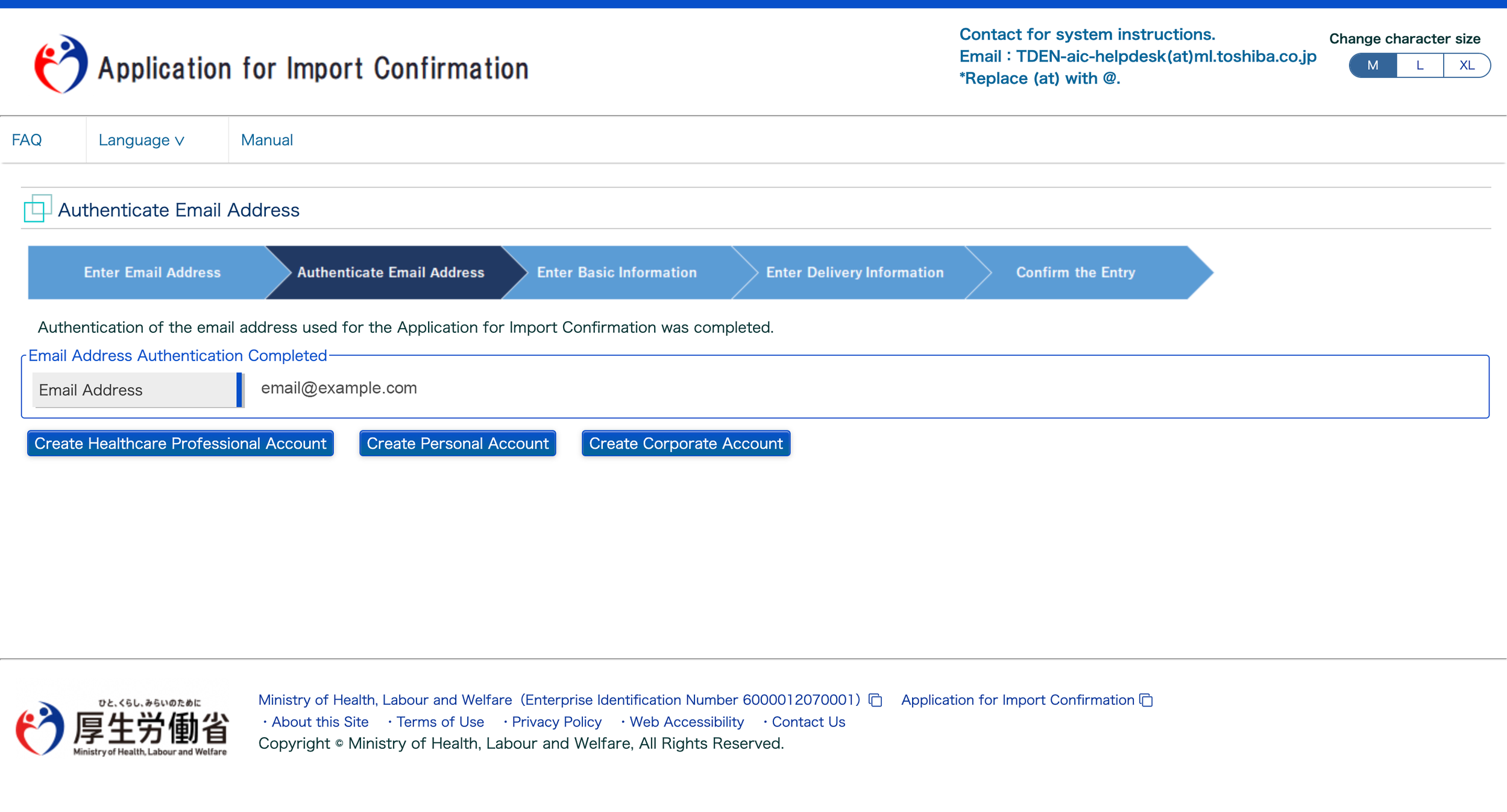Open the FAQ menu item
The width and height of the screenshot is (1507, 812).
point(27,140)
